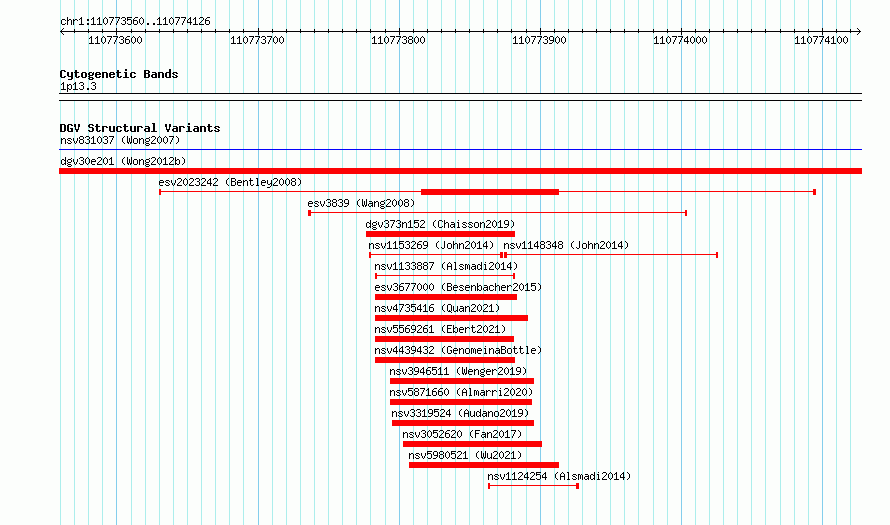Click the nsv1153269 thin variant line
The height and width of the screenshot is (525, 890).
pyautogui.click(x=436, y=255)
